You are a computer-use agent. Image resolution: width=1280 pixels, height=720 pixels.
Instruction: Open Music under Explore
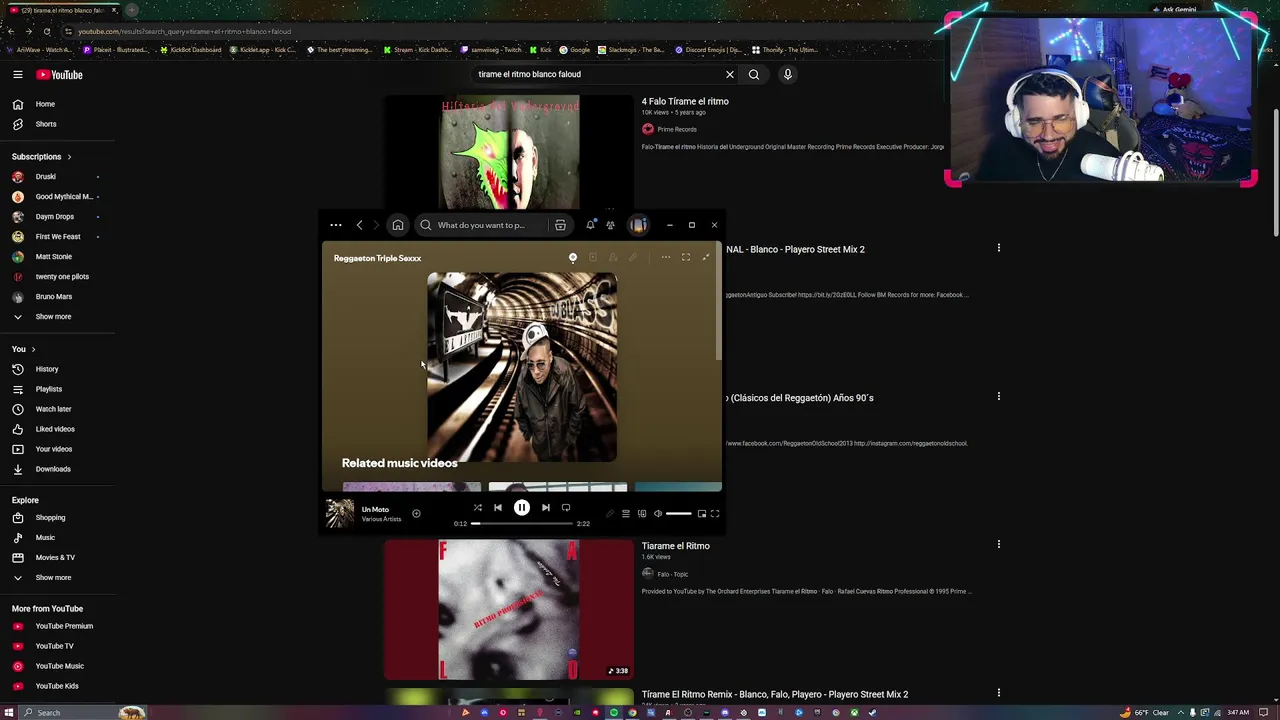tap(44, 538)
